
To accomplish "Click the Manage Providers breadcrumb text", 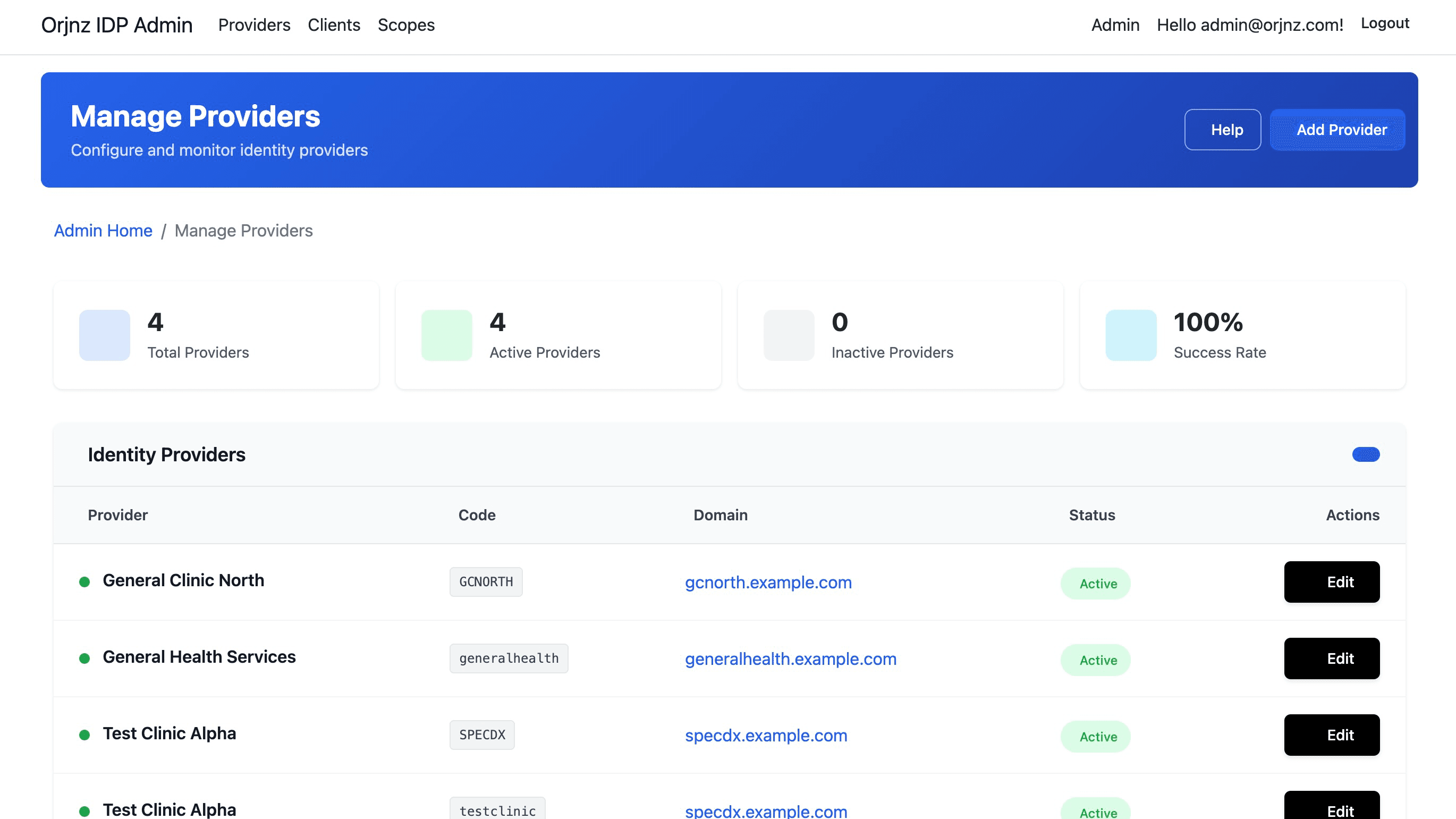I will (243, 231).
